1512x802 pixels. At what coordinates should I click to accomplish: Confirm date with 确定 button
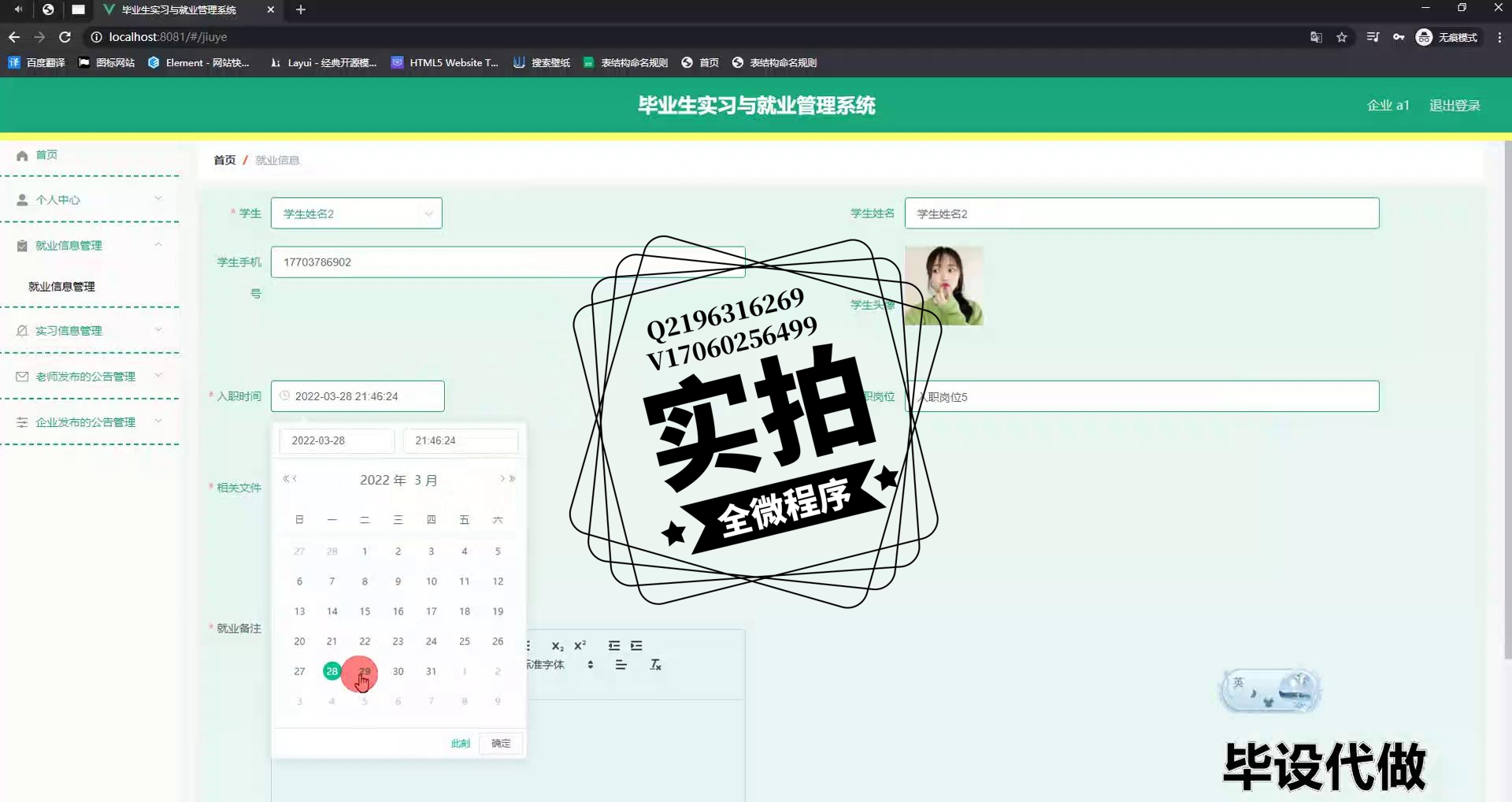click(x=501, y=743)
